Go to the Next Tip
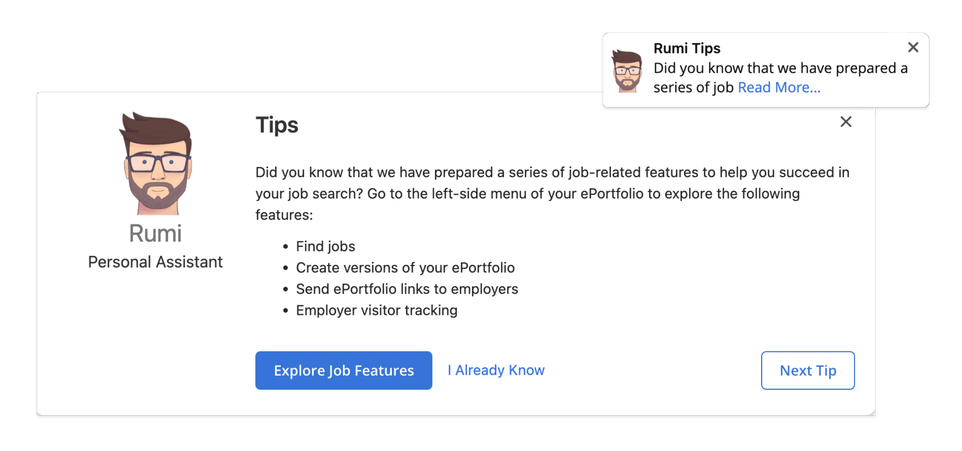This screenshot has height=451, width=962. coord(807,371)
